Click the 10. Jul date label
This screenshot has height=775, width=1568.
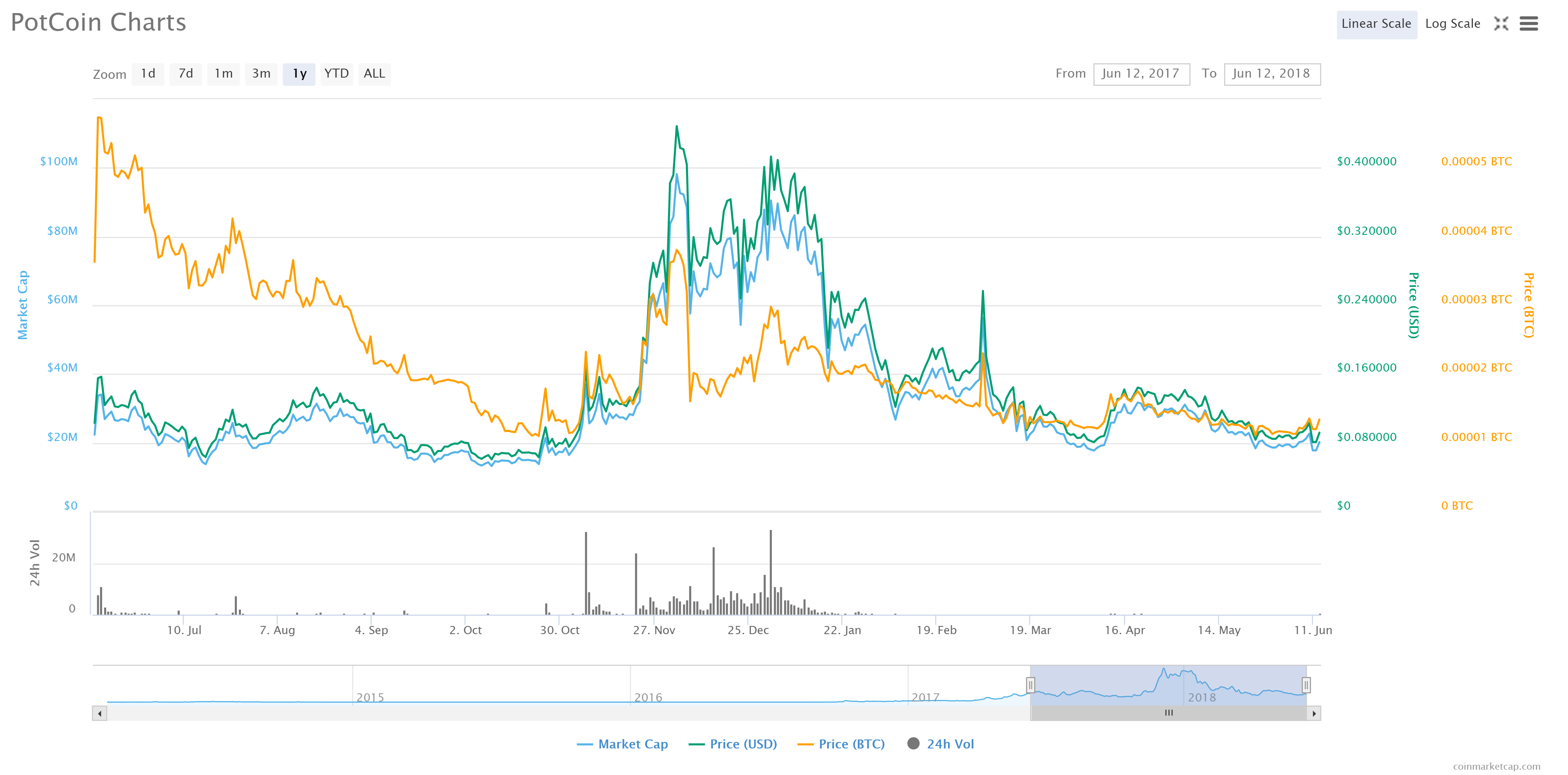pos(184,630)
